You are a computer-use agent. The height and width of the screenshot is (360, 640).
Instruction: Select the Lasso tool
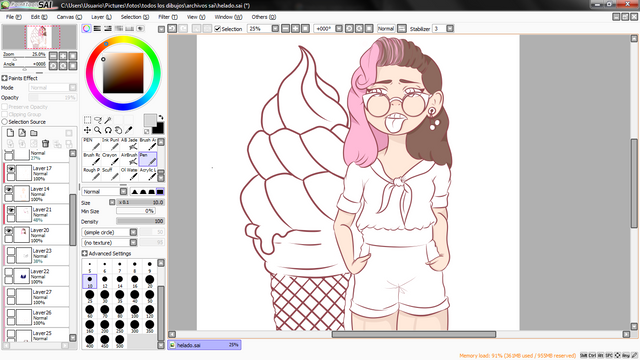pyautogui.click(x=98, y=120)
